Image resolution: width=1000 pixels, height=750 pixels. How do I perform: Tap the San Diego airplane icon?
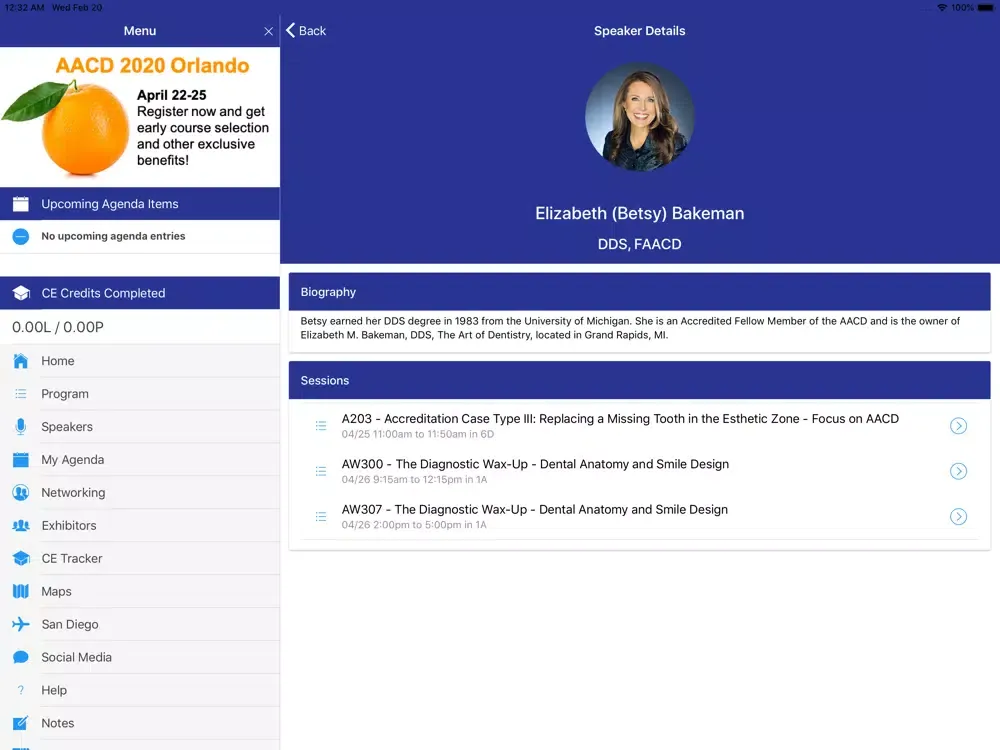point(20,625)
